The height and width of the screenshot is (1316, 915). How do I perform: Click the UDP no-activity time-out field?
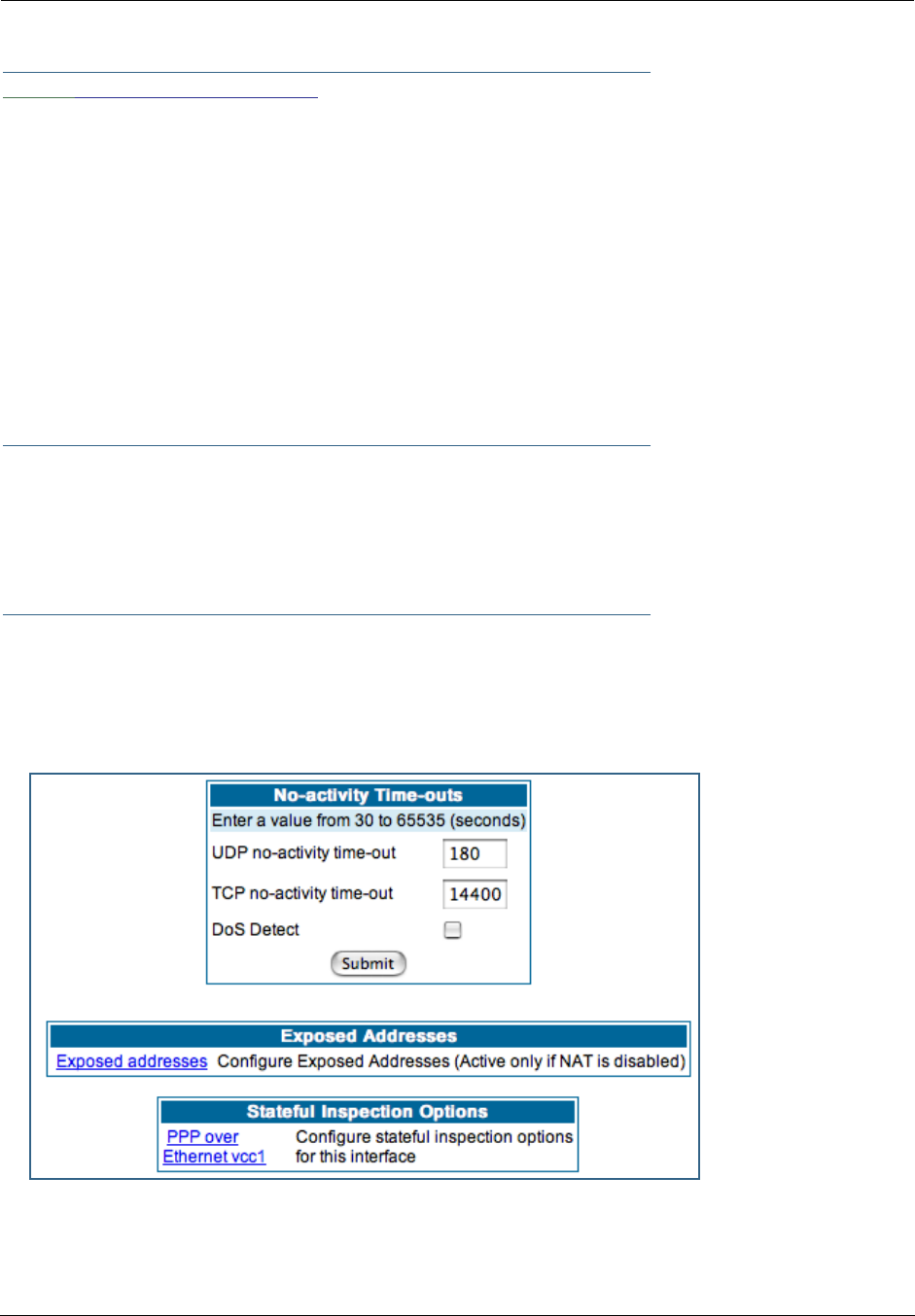pos(475,853)
